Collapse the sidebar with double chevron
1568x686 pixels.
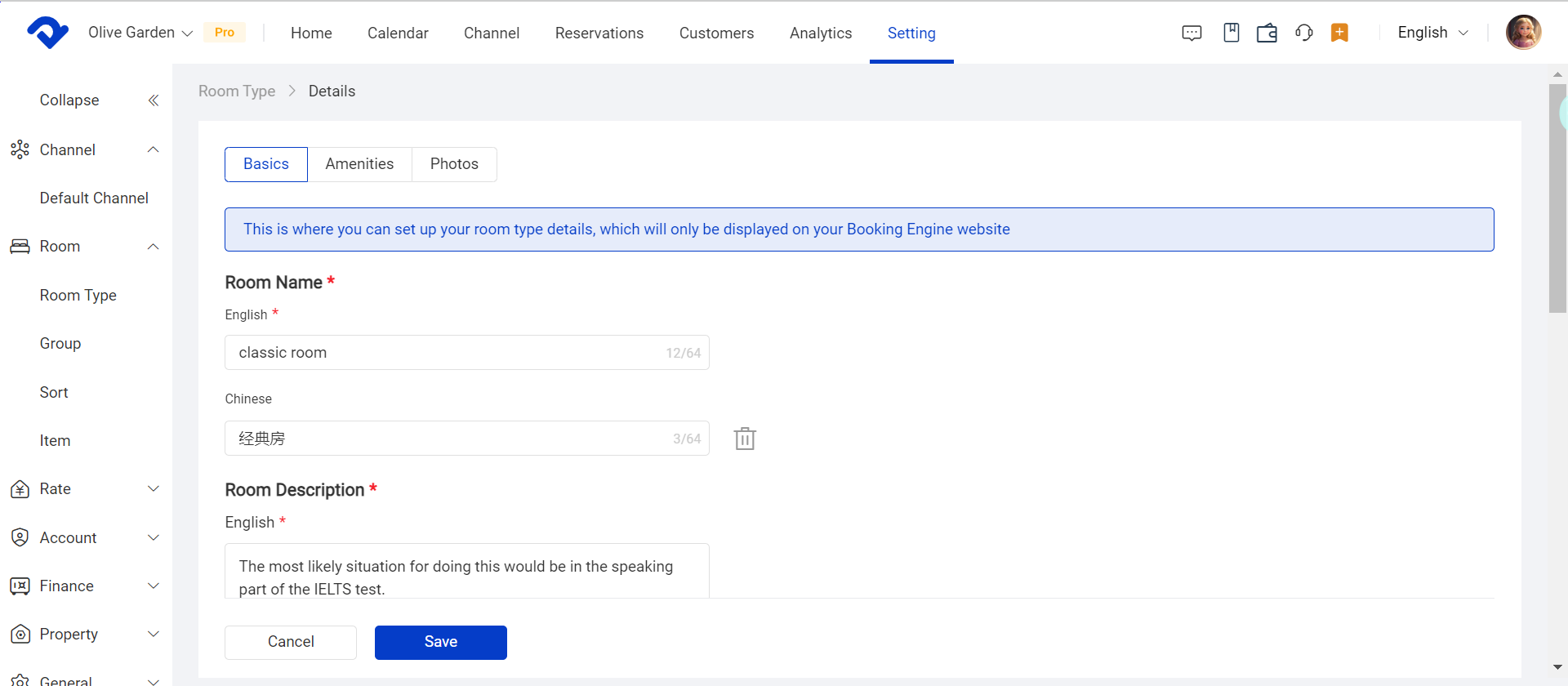(x=153, y=100)
